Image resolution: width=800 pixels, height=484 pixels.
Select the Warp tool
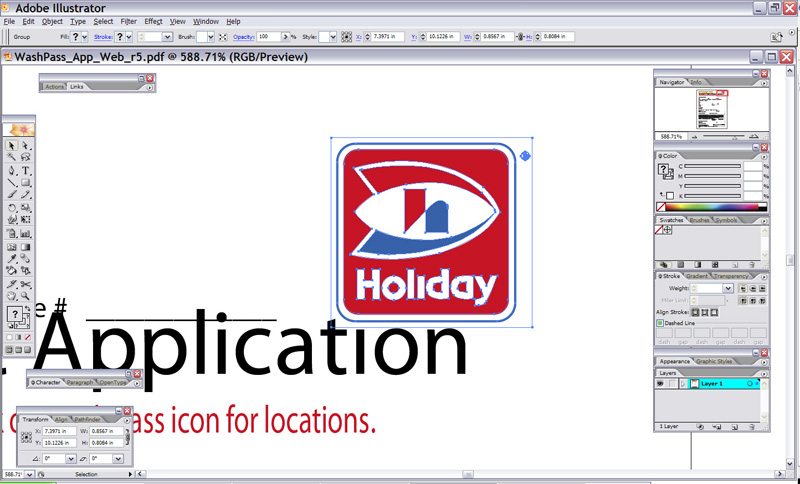click(11, 219)
